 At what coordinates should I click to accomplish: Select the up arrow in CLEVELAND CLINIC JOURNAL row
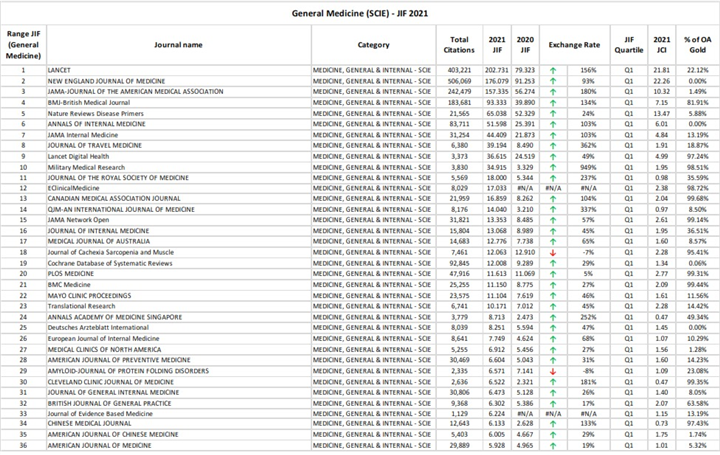[553, 382]
